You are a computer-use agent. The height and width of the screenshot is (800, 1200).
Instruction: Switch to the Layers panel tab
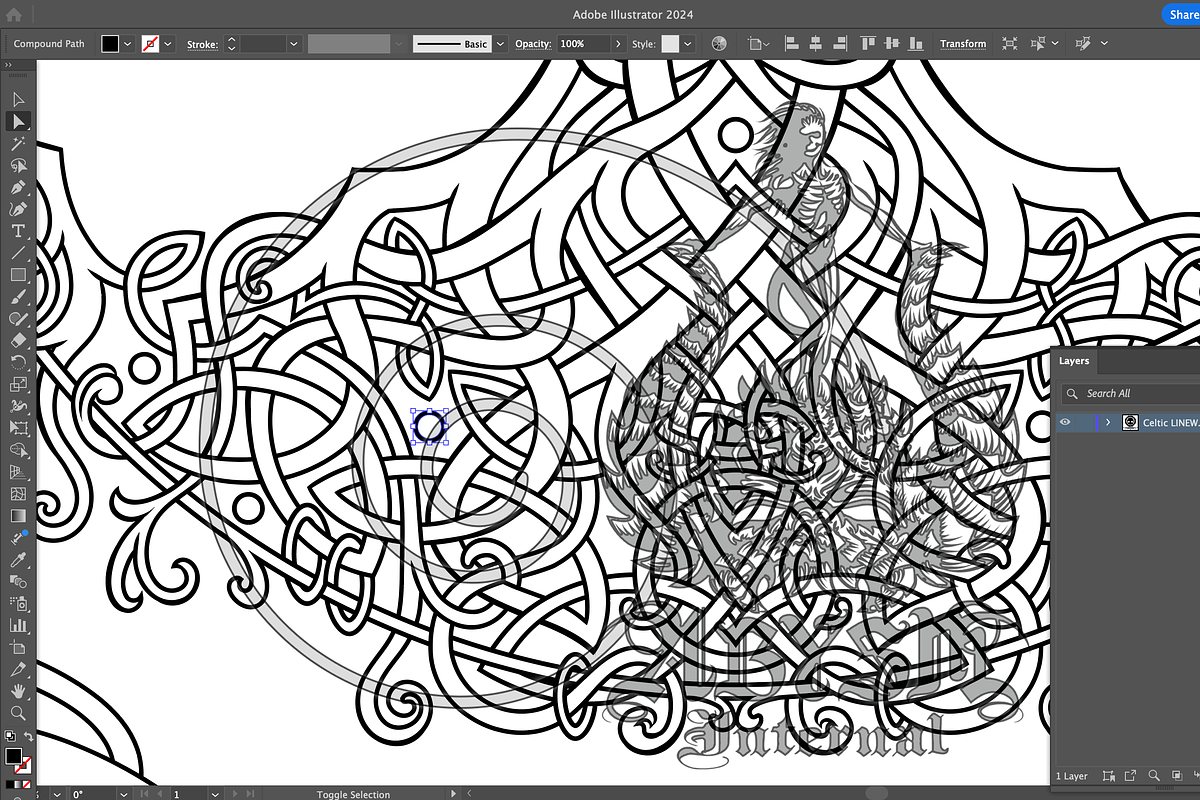click(x=1074, y=361)
